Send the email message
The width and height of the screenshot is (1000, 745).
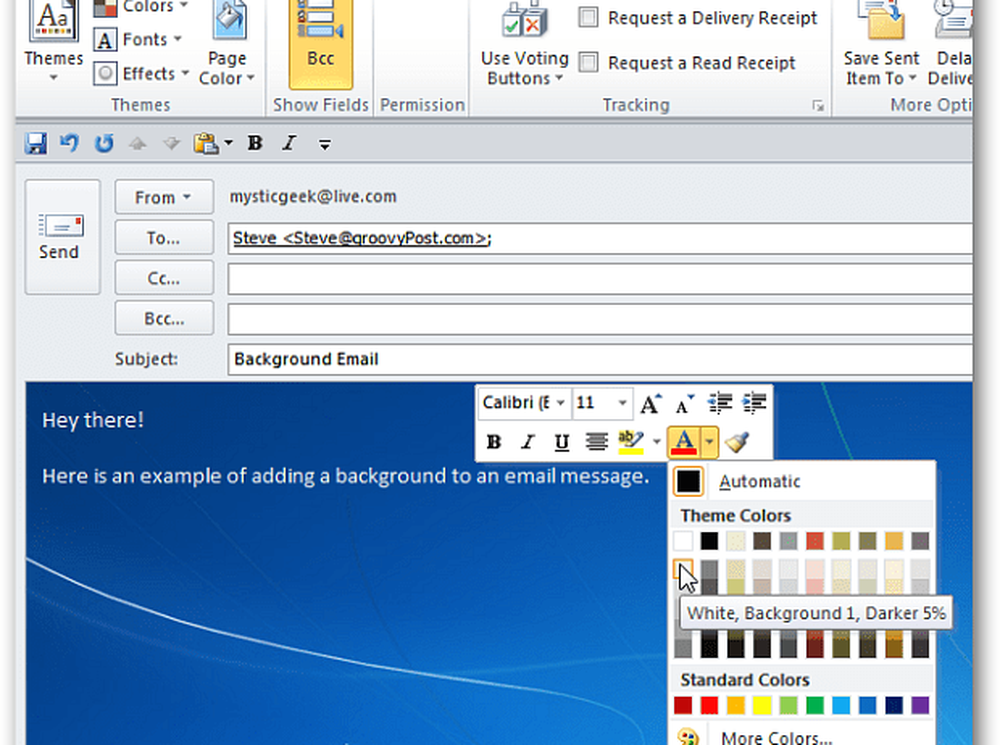[x=62, y=237]
